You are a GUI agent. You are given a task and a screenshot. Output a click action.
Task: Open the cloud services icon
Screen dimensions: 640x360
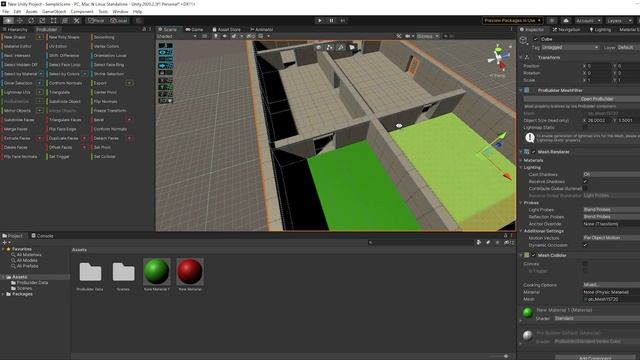pyautogui.click(x=566, y=20)
